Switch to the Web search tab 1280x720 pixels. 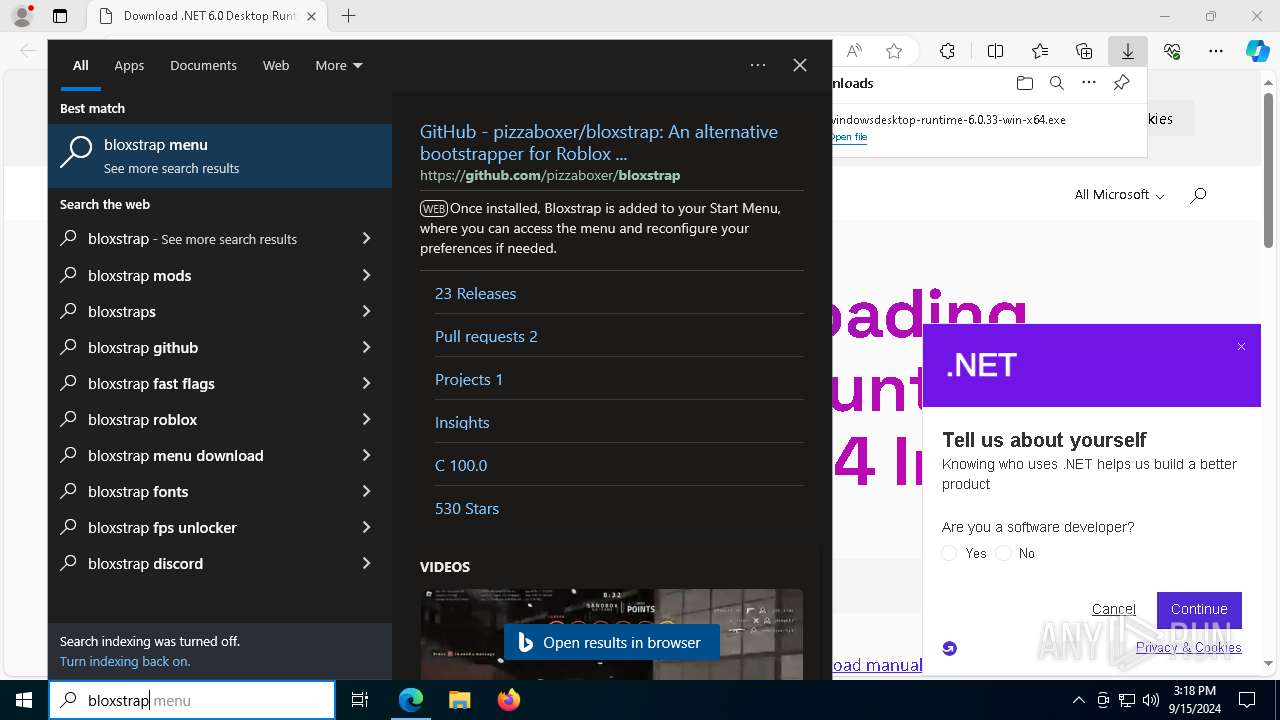[276, 65]
